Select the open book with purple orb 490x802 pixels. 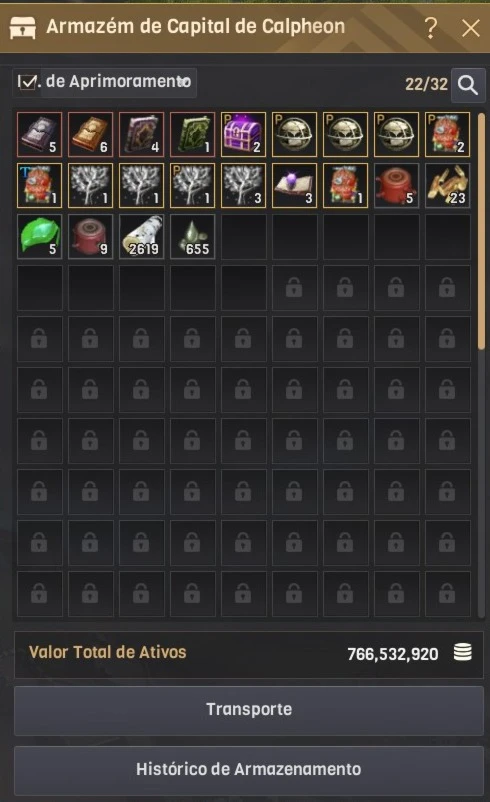(x=294, y=185)
